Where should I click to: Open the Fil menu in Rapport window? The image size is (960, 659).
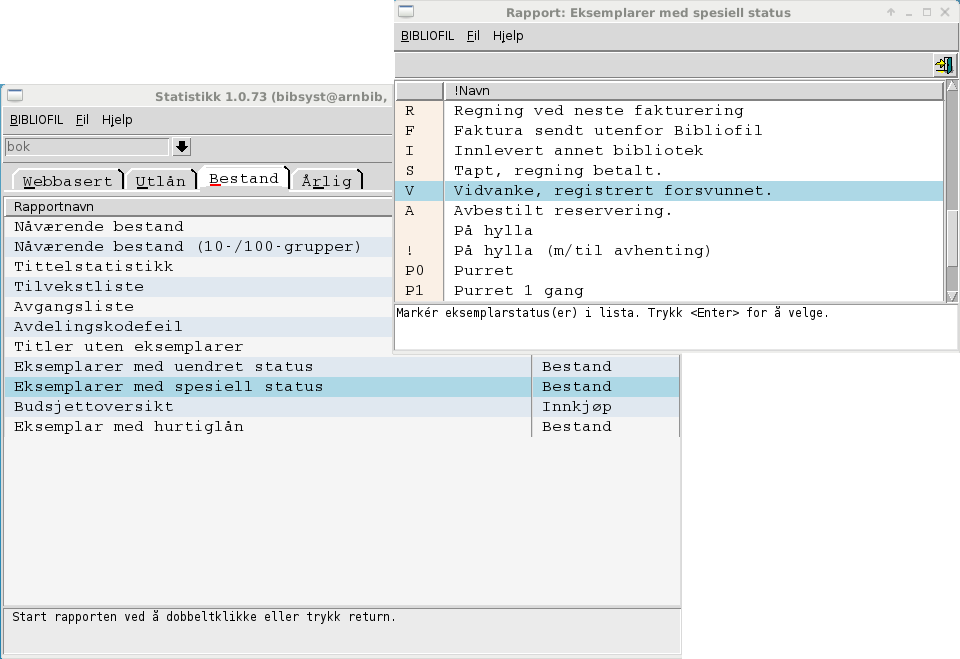473,36
